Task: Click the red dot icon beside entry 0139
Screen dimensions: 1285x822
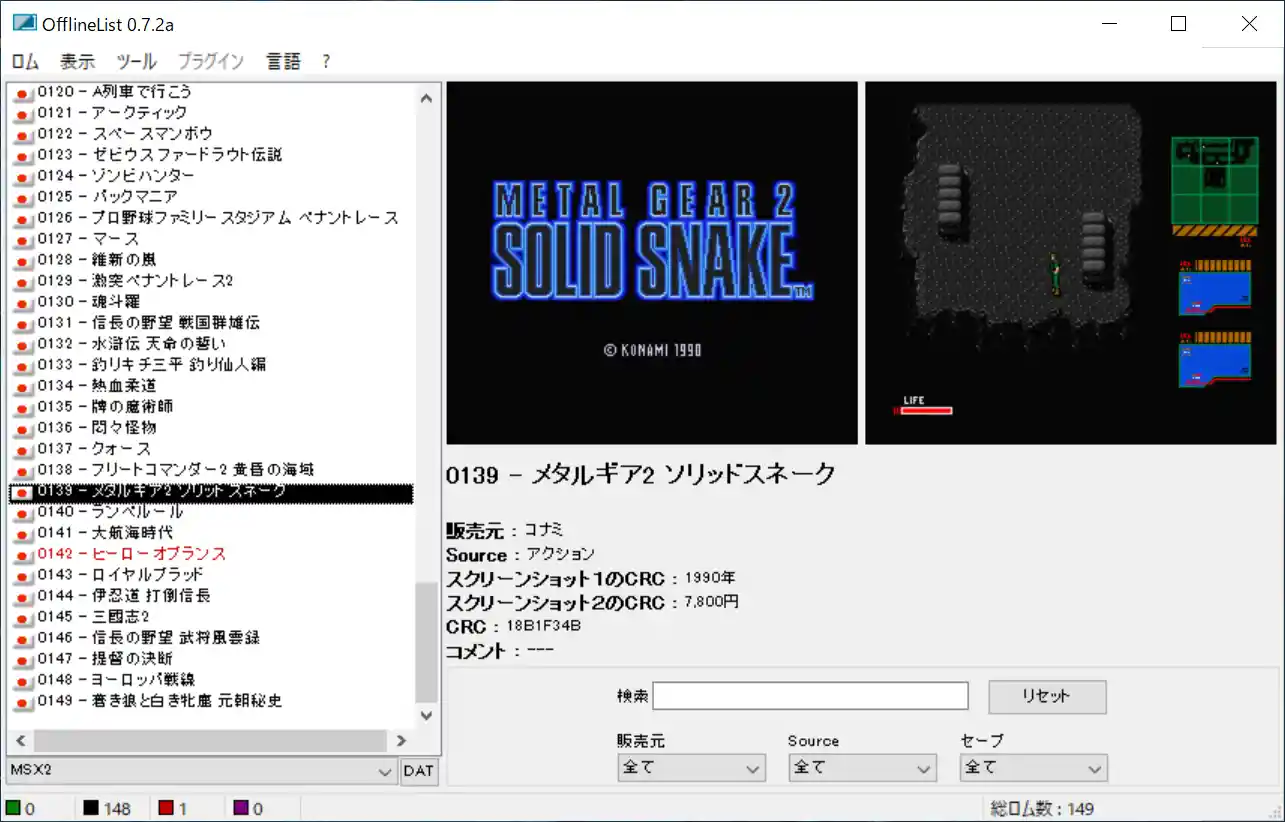Action: pos(22,491)
